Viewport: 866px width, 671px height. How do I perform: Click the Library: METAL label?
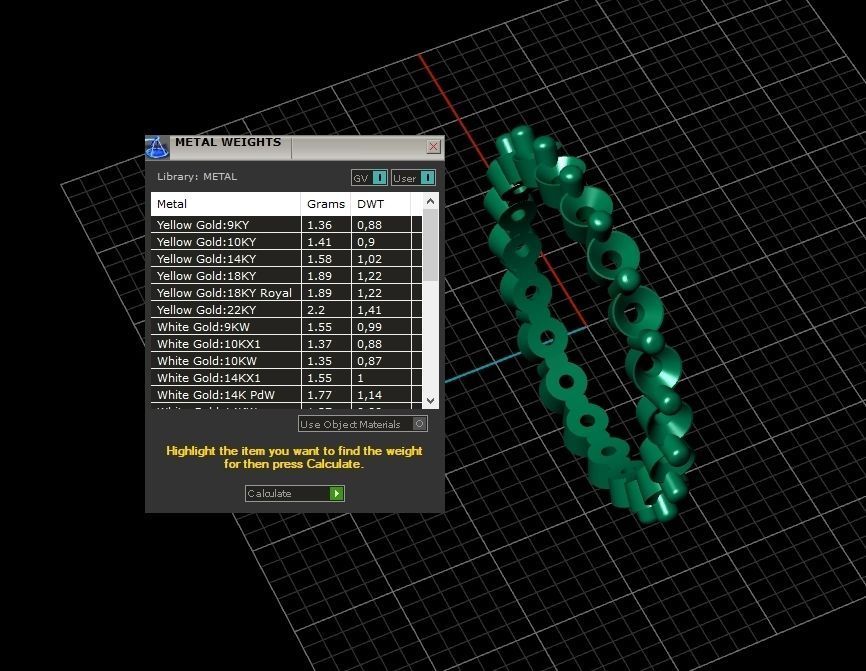click(197, 177)
